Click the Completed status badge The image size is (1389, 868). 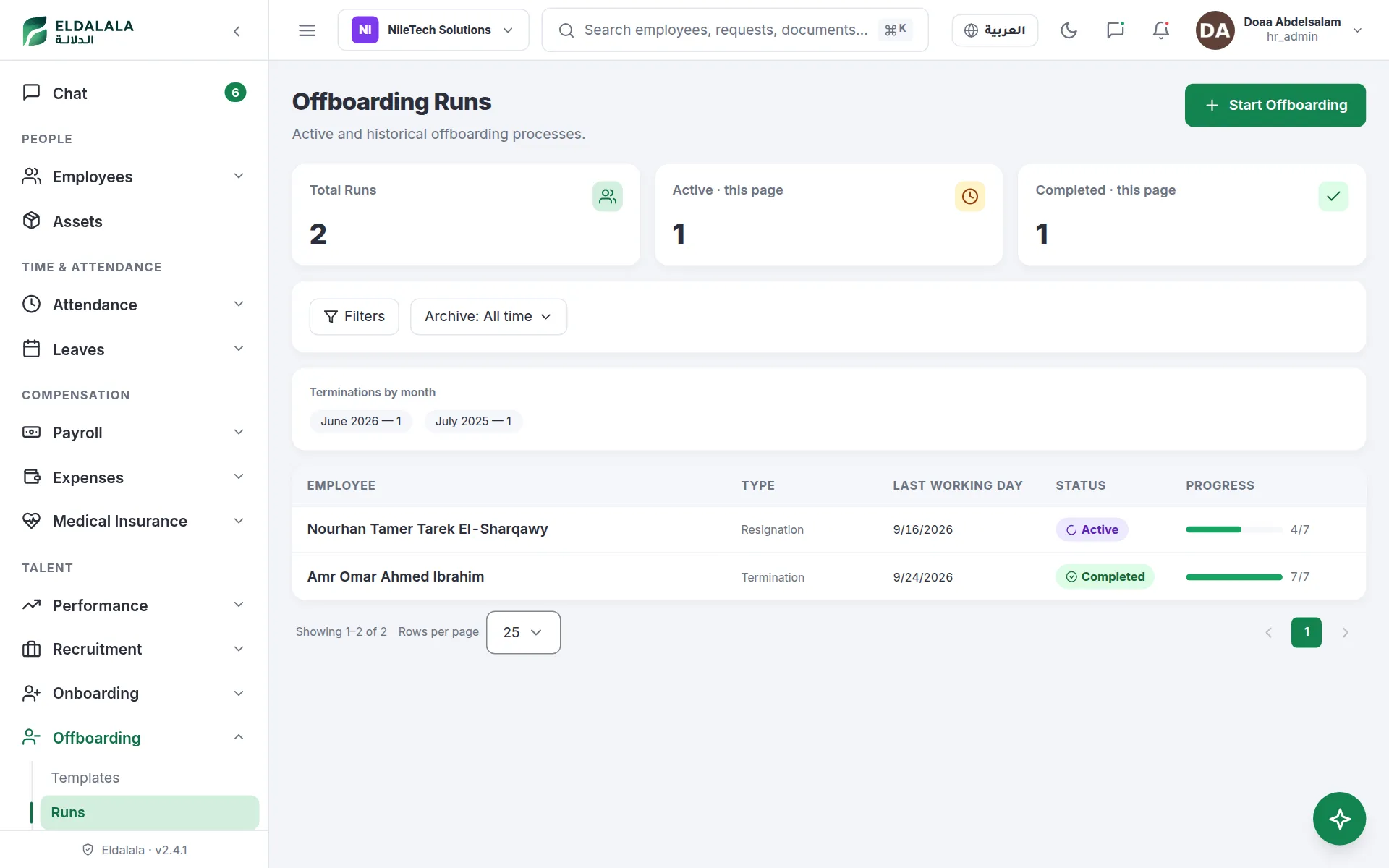coord(1105,577)
